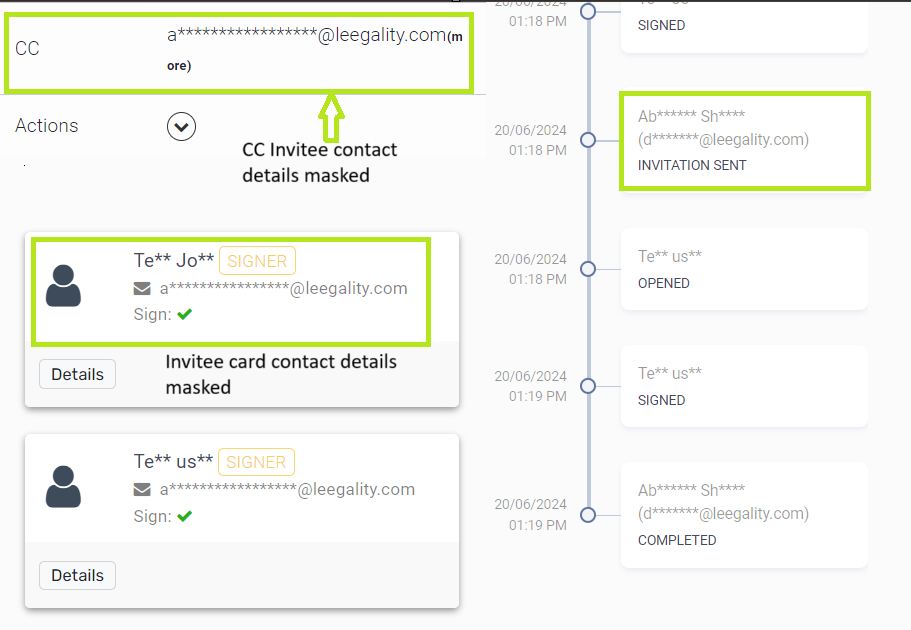The image size is (911, 630).
Task: Click timeline marker for 01:19 PM SIGNED event
Action: point(588,386)
